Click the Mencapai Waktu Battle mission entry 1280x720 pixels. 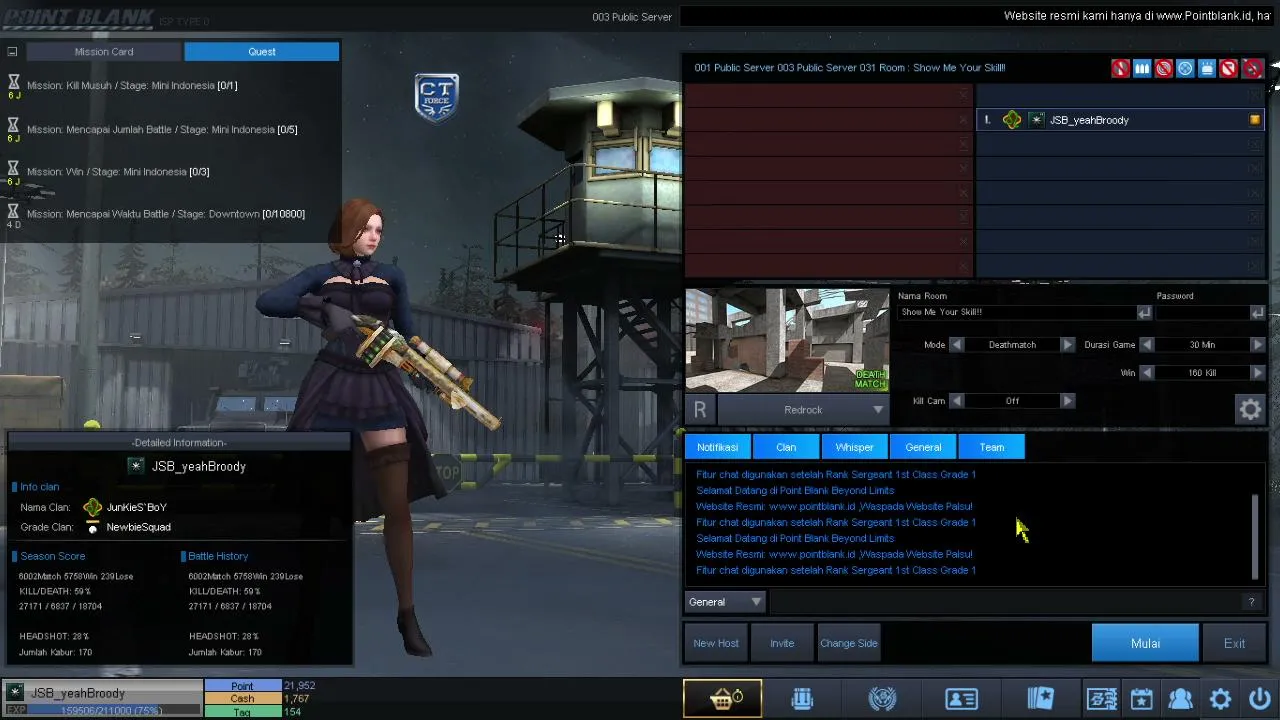click(x=166, y=214)
